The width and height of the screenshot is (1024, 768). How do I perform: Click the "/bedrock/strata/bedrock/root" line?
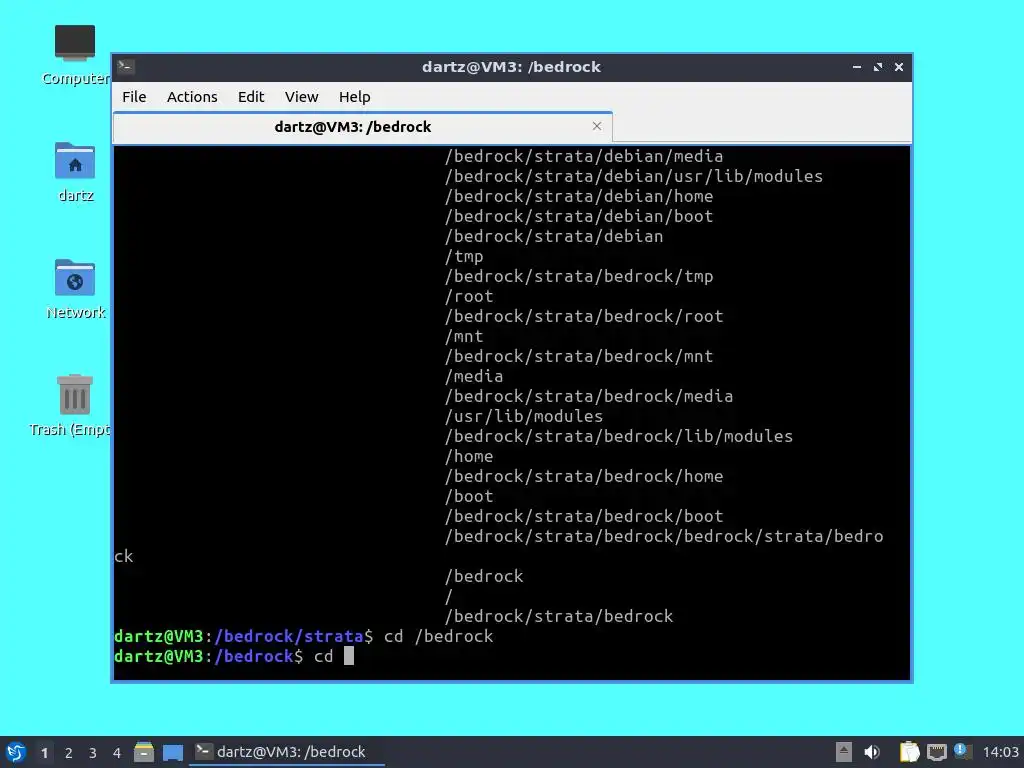584,316
